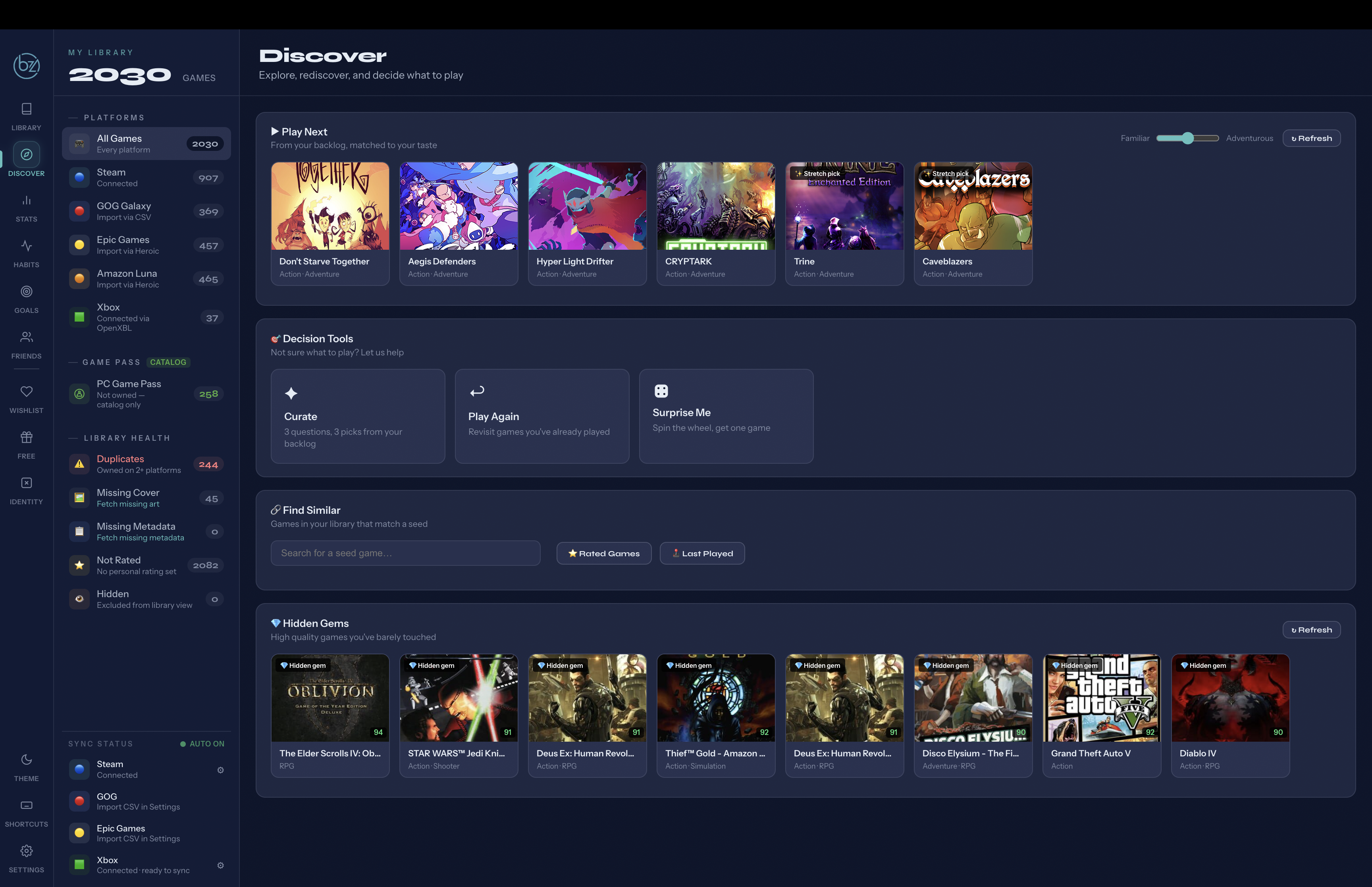Open the Caveblazers stretch pick card
The width and height of the screenshot is (1372, 887).
[973, 224]
